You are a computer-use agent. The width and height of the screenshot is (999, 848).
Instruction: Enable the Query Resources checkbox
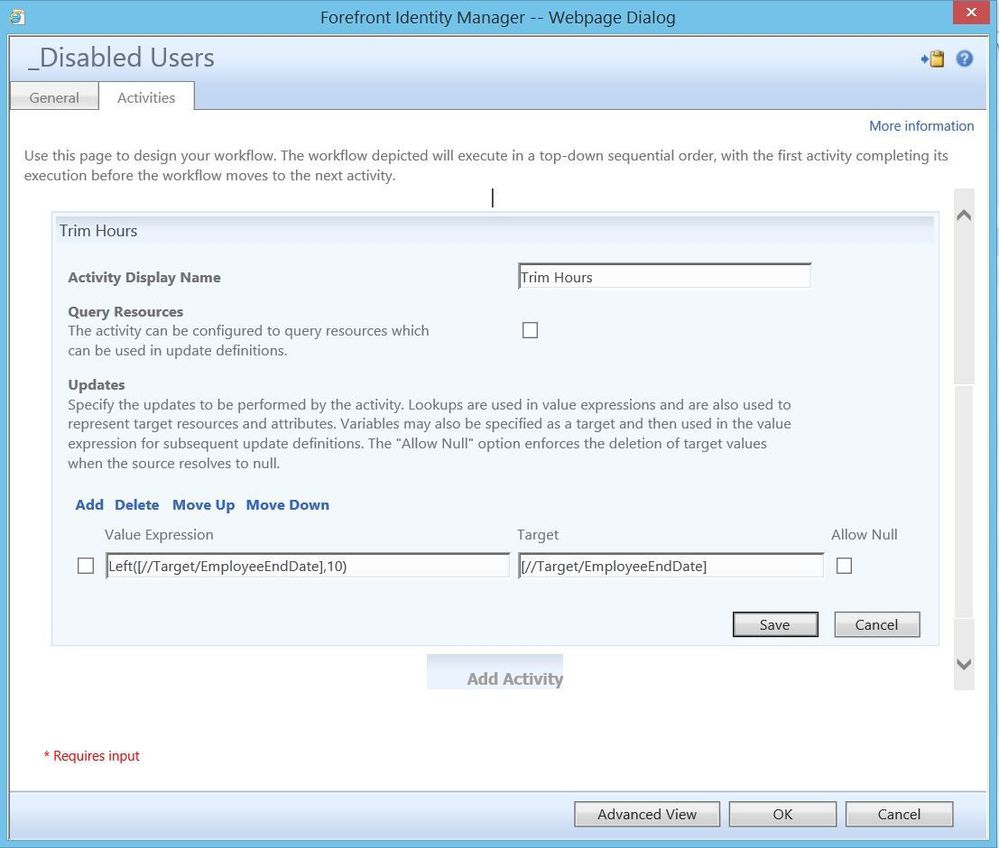click(530, 330)
